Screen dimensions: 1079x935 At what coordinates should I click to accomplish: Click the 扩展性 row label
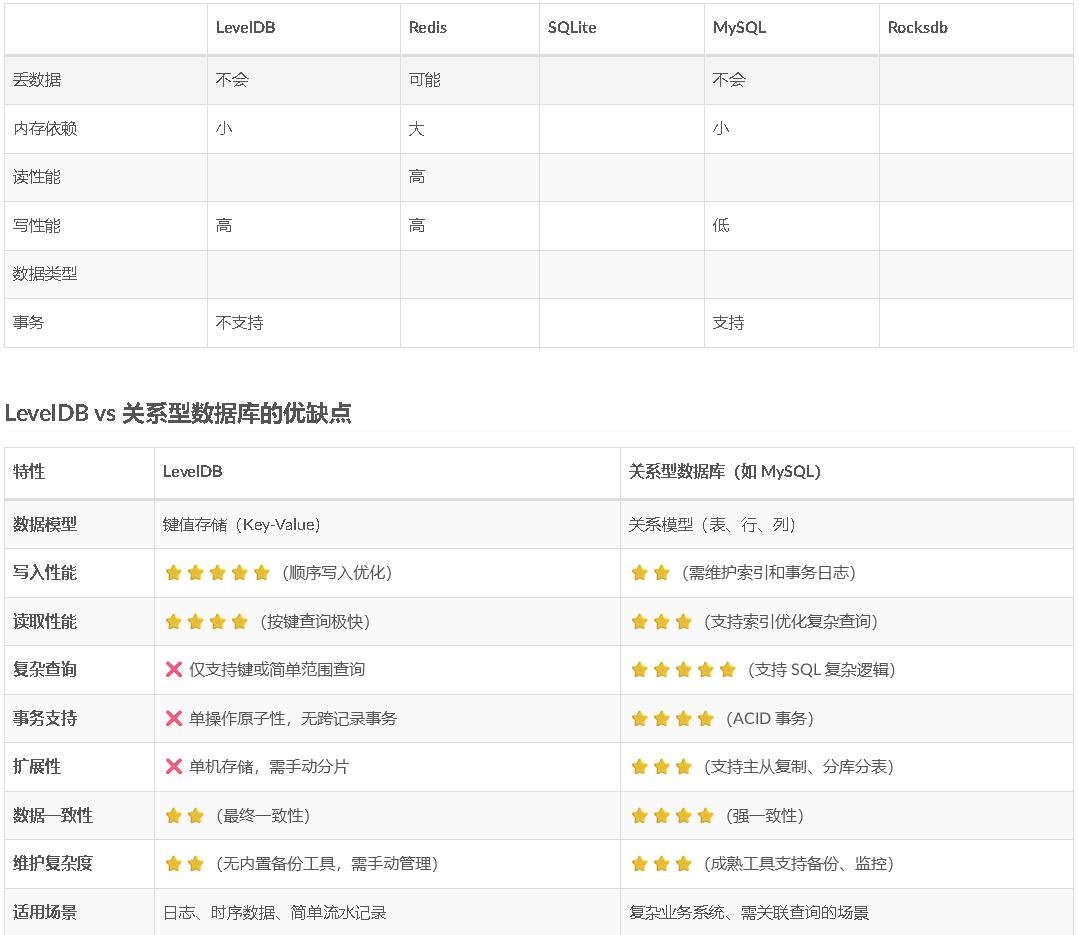(x=37, y=766)
